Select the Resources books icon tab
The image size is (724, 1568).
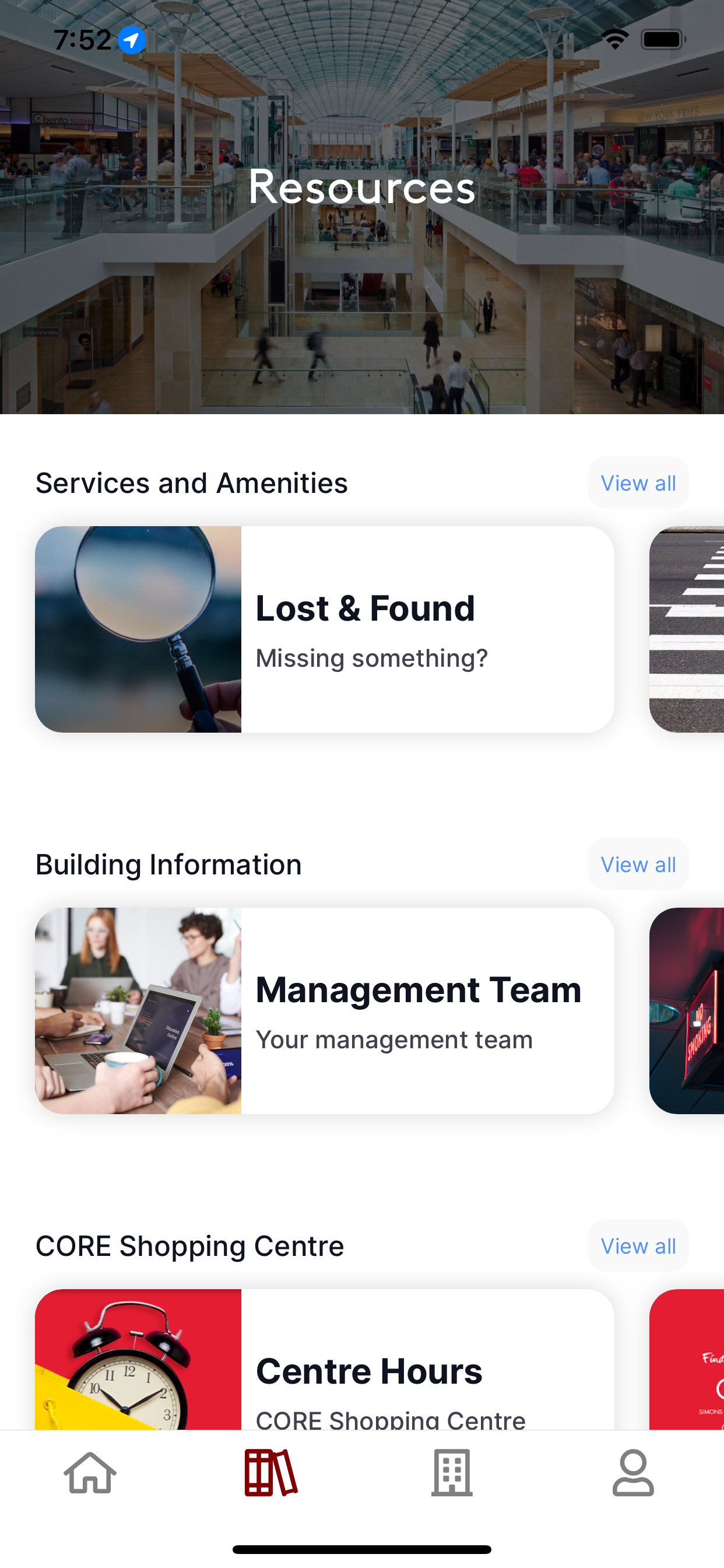coord(270,1472)
